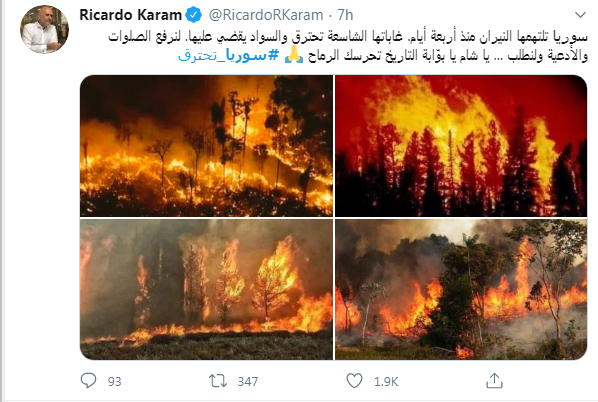Click the praying hands emoji in tweet
The width and height of the screenshot is (598, 402).
click(294, 56)
